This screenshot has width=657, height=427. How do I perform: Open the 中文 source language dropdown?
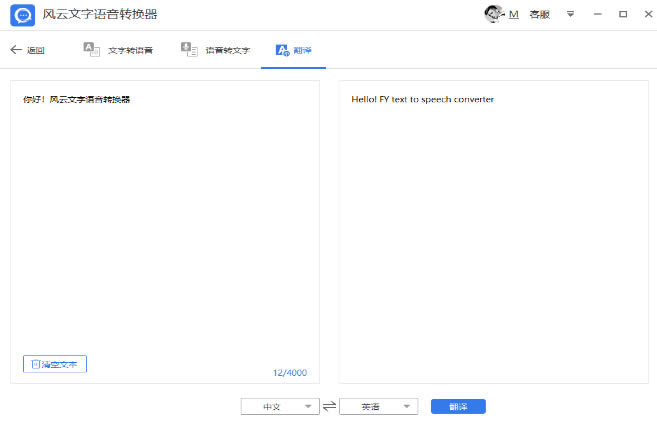point(280,406)
